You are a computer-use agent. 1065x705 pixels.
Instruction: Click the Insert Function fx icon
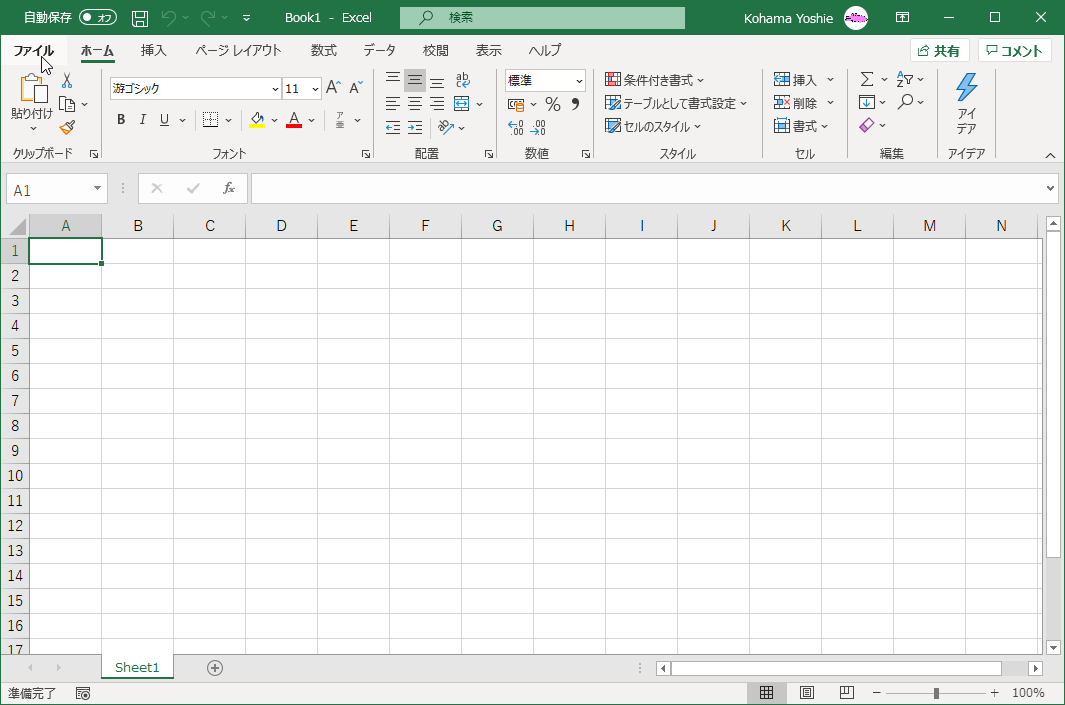[229, 188]
